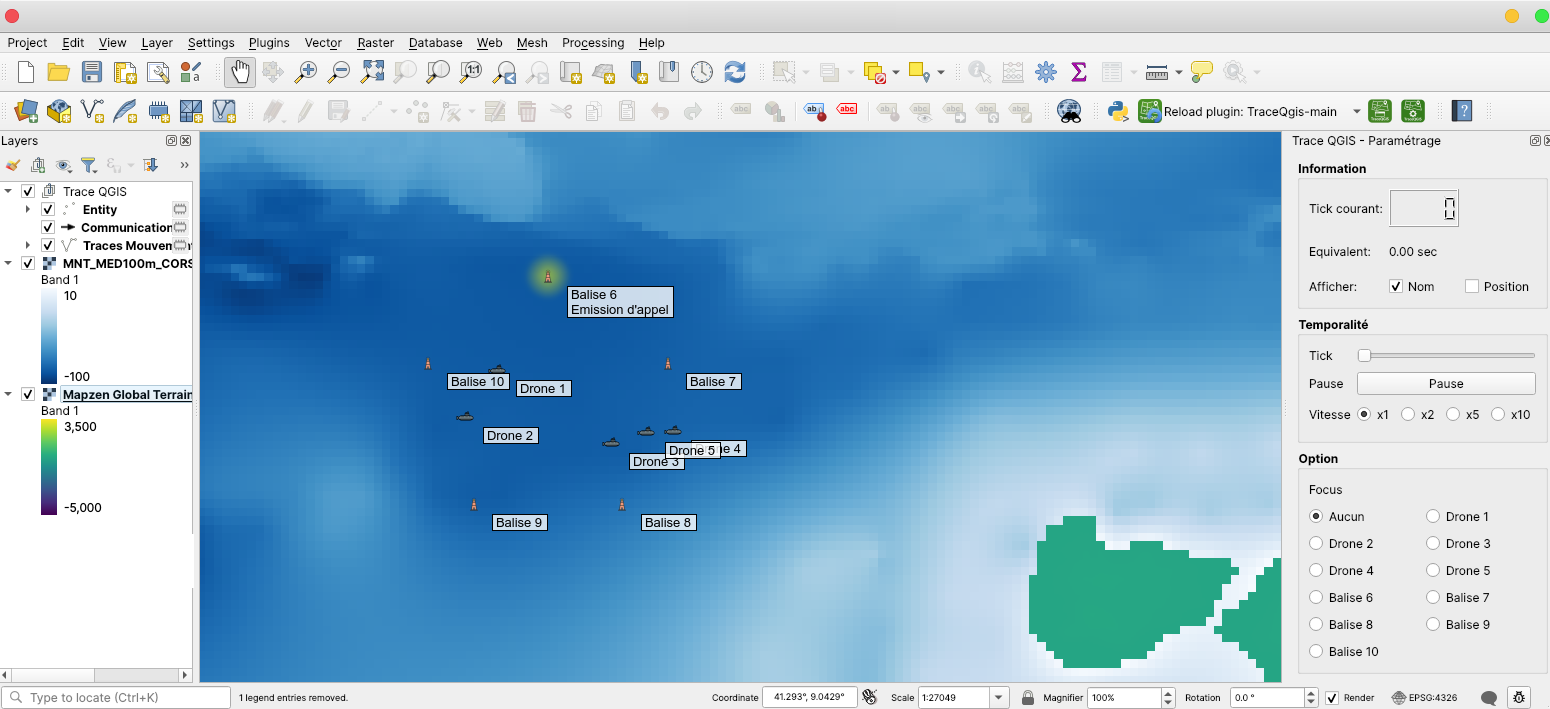Open the Processing Toolbox gear icon
This screenshot has height=709, width=1550.
click(1046, 72)
